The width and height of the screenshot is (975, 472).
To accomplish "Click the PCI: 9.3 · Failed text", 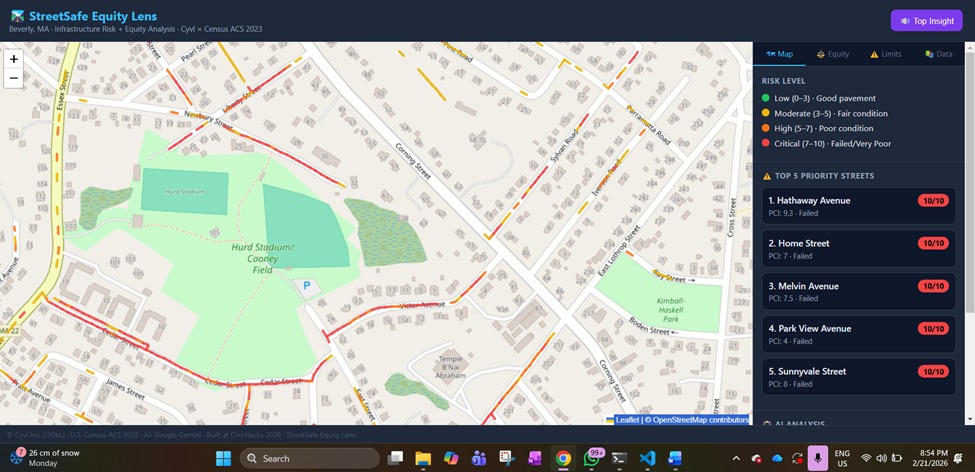I will pyautogui.click(x=793, y=213).
